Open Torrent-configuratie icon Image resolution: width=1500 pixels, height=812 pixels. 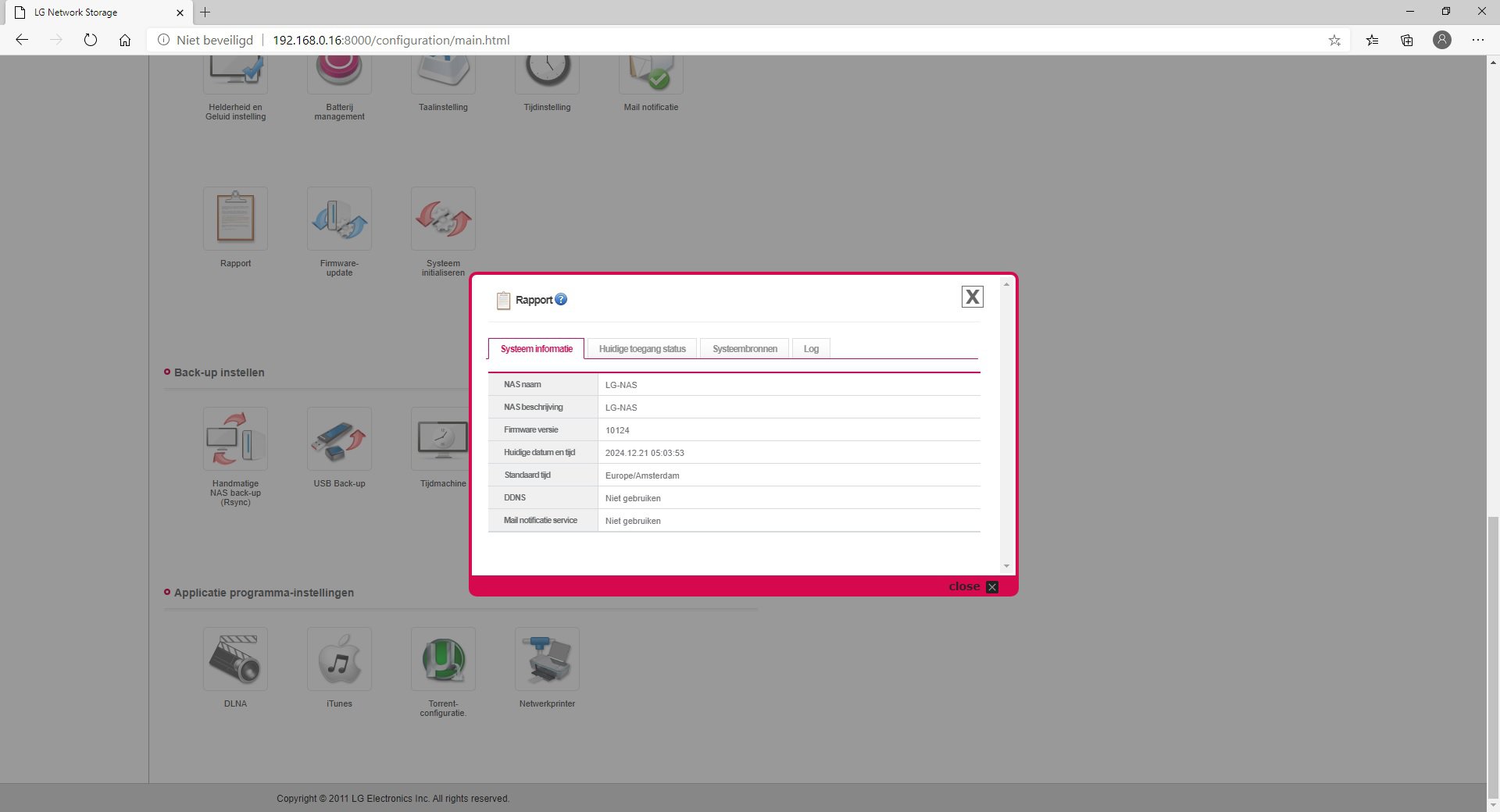443,659
